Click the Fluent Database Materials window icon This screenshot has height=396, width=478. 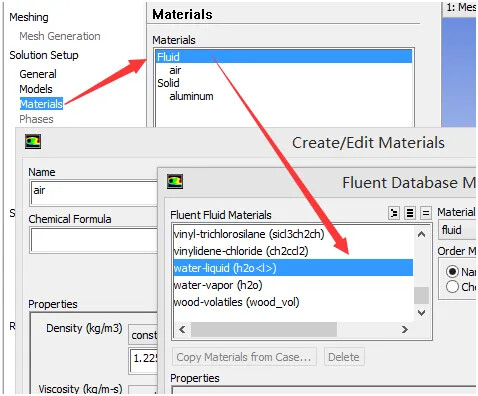[x=175, y=182]
